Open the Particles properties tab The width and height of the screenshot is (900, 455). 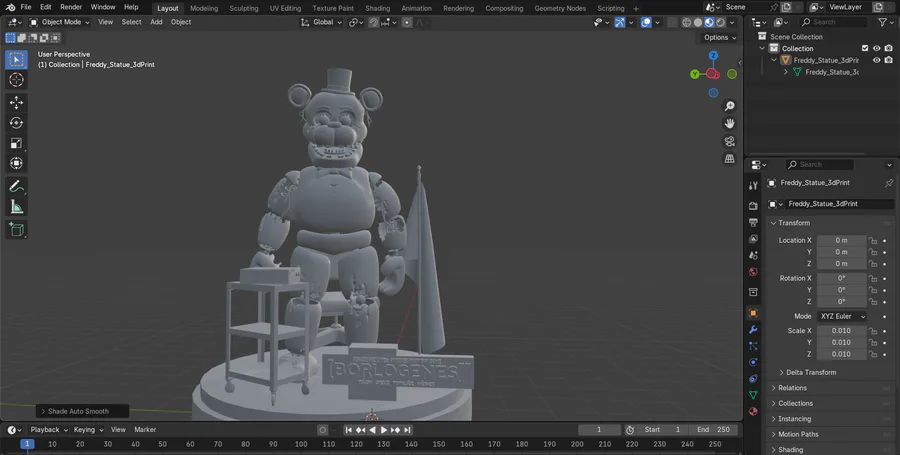753,346
